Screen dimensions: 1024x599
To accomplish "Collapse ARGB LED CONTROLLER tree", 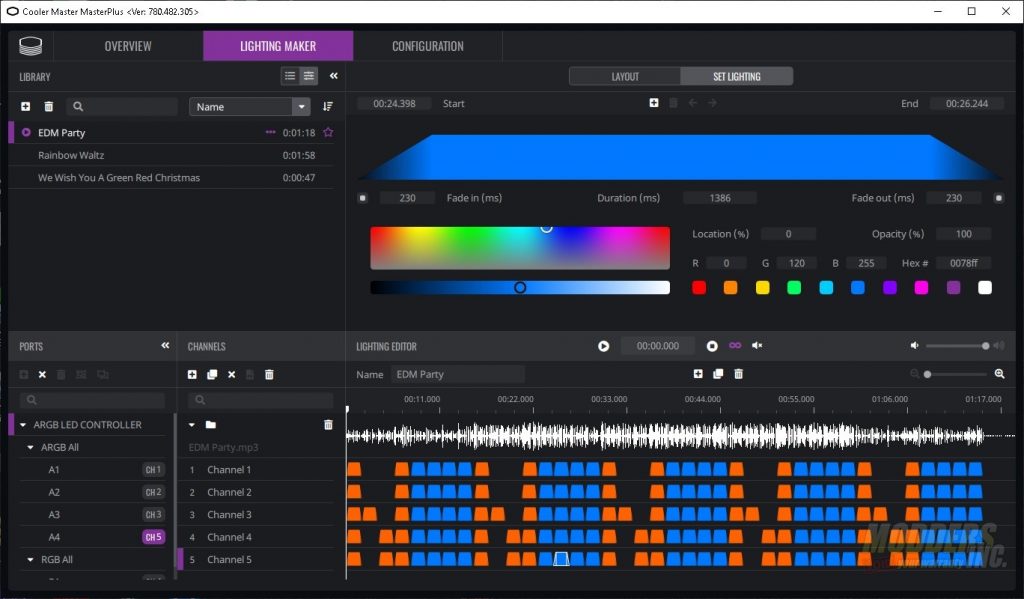I will tap(23, 425).
